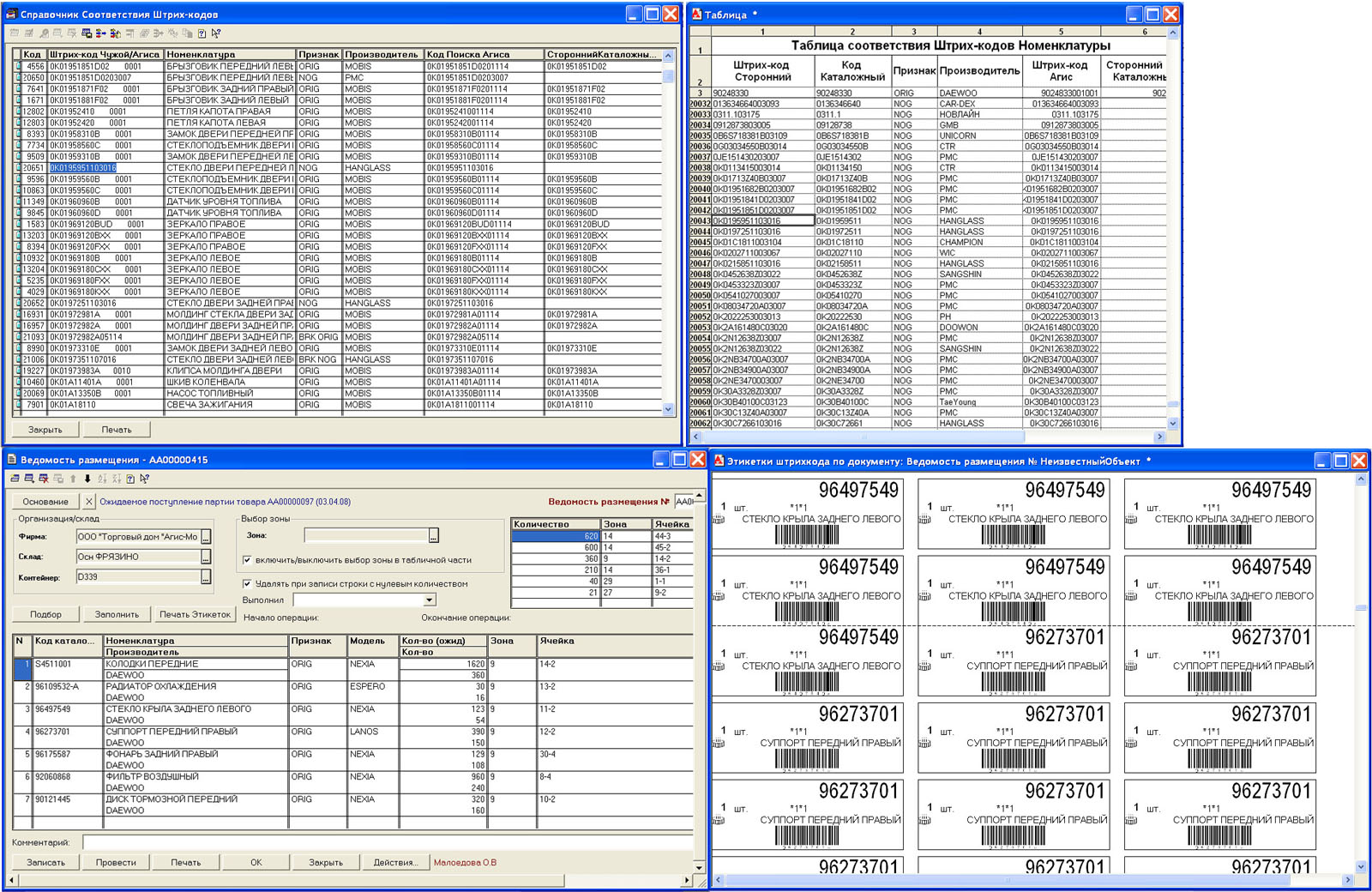Select the quantity cell 620 in zone table
The image size is (1372, 892).
coord(556,536)
